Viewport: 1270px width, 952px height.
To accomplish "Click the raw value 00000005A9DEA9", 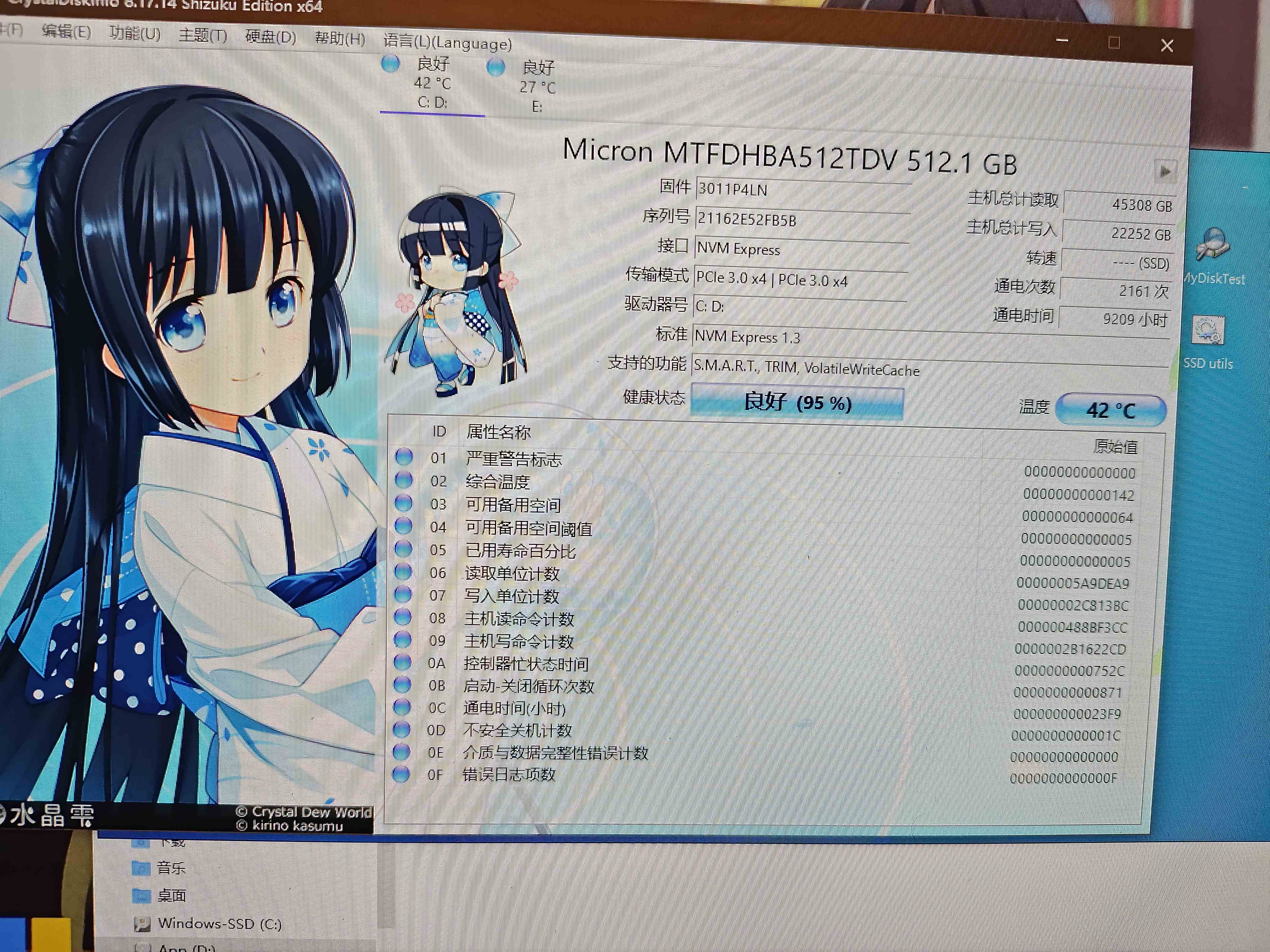I will (1072, 583).
